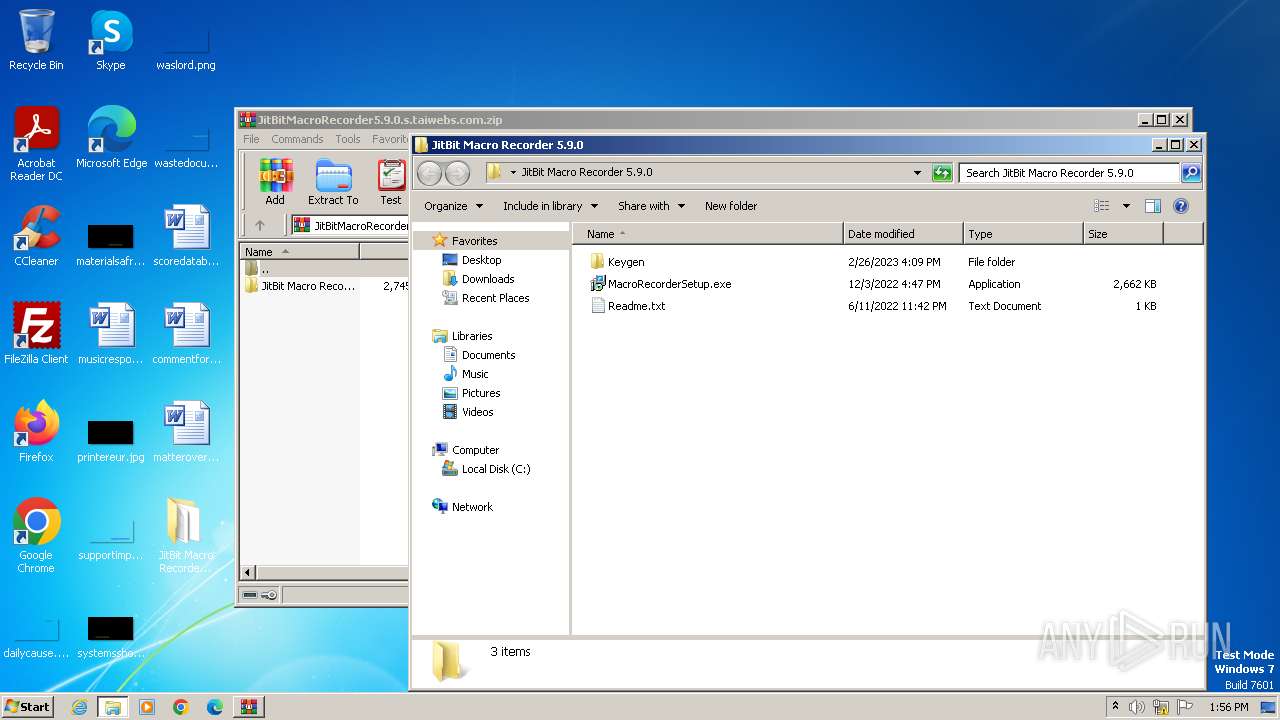
Task: Open CCleaner desktop shortcut
Action: click(x=36, y=236)
